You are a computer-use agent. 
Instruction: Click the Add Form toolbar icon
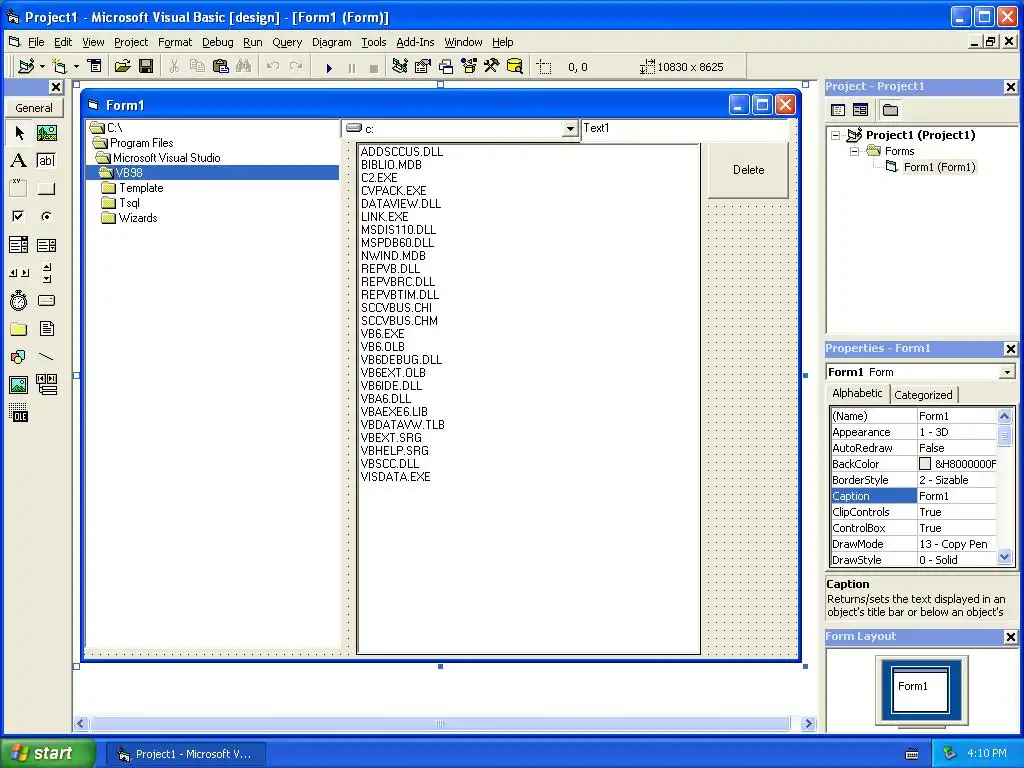tap(59, 67)
